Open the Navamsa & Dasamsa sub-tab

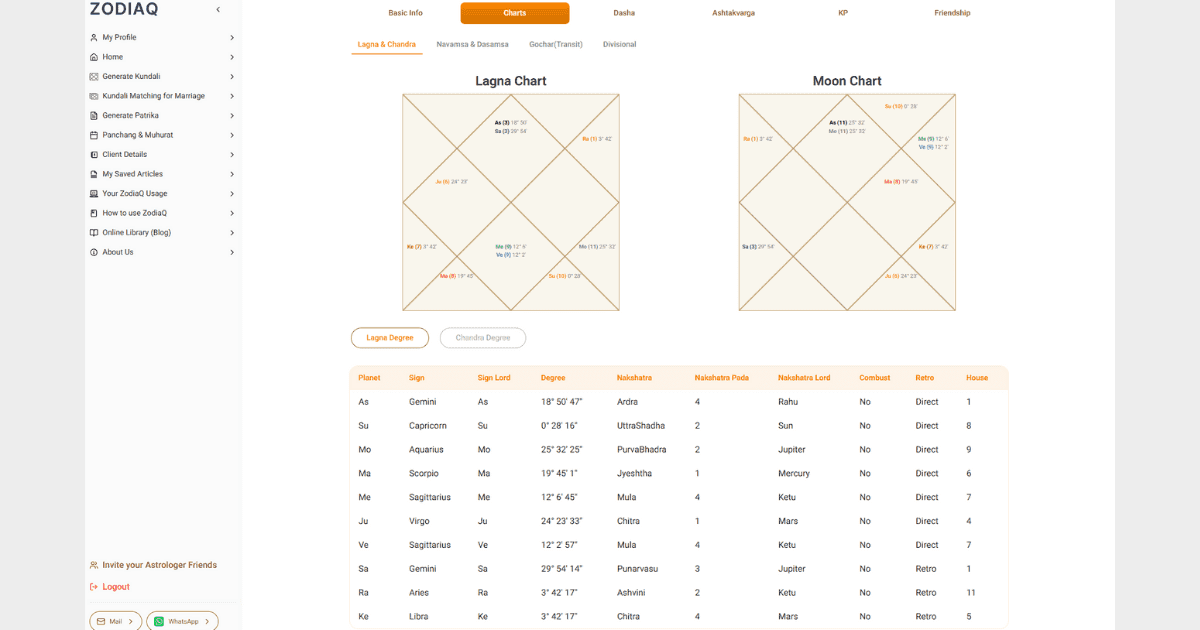(x=472, y=44)
